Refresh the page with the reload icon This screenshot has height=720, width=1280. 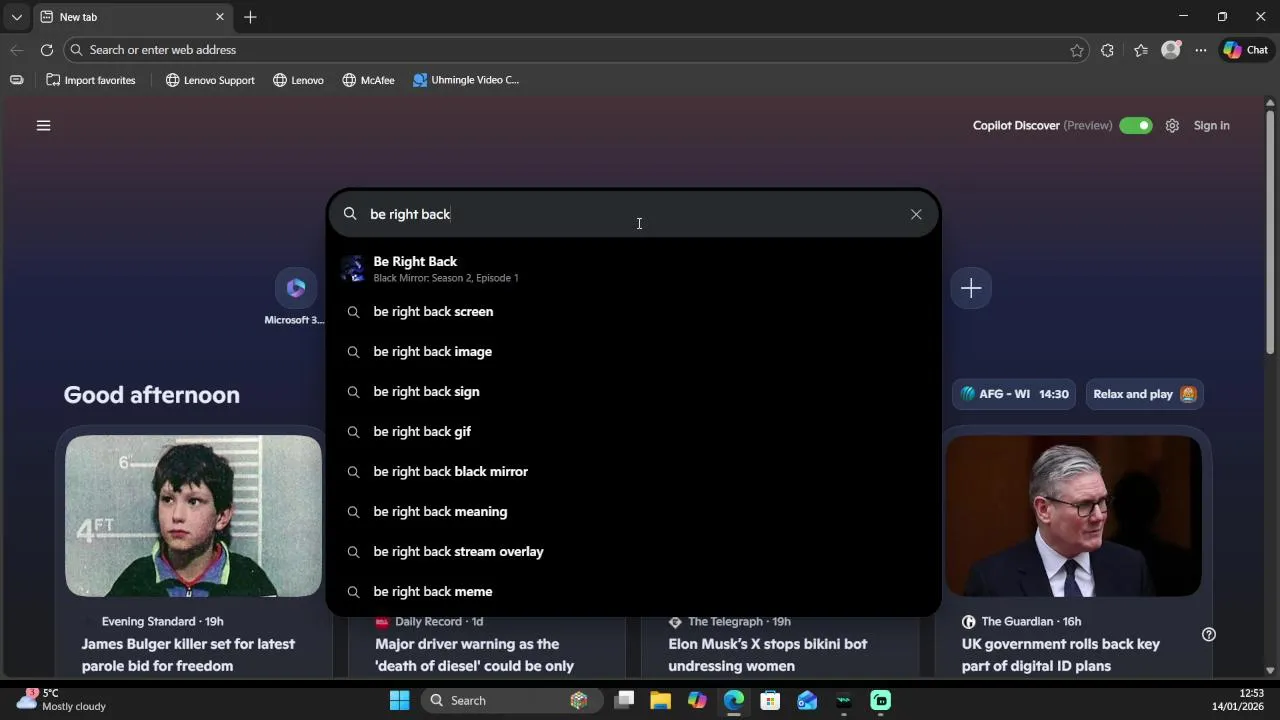coord(47,50)
